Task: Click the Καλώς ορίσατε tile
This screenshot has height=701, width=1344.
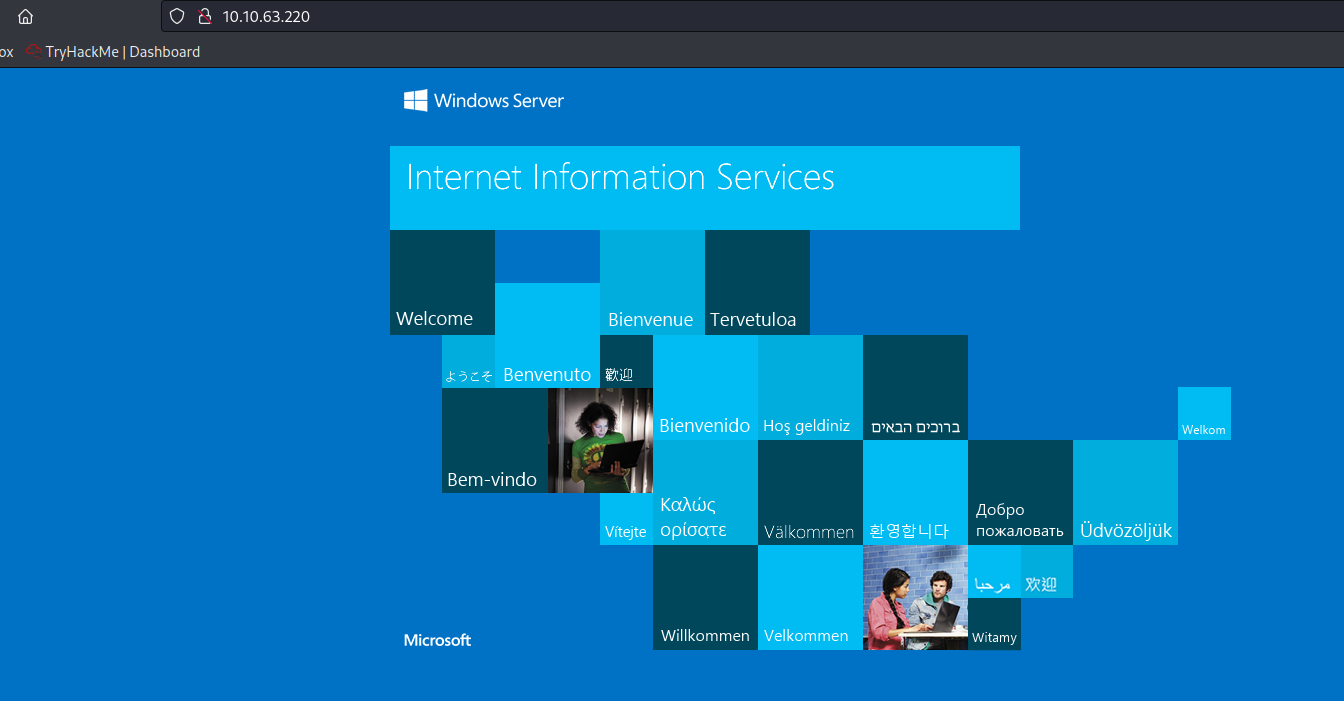Action: coord(705,492)
